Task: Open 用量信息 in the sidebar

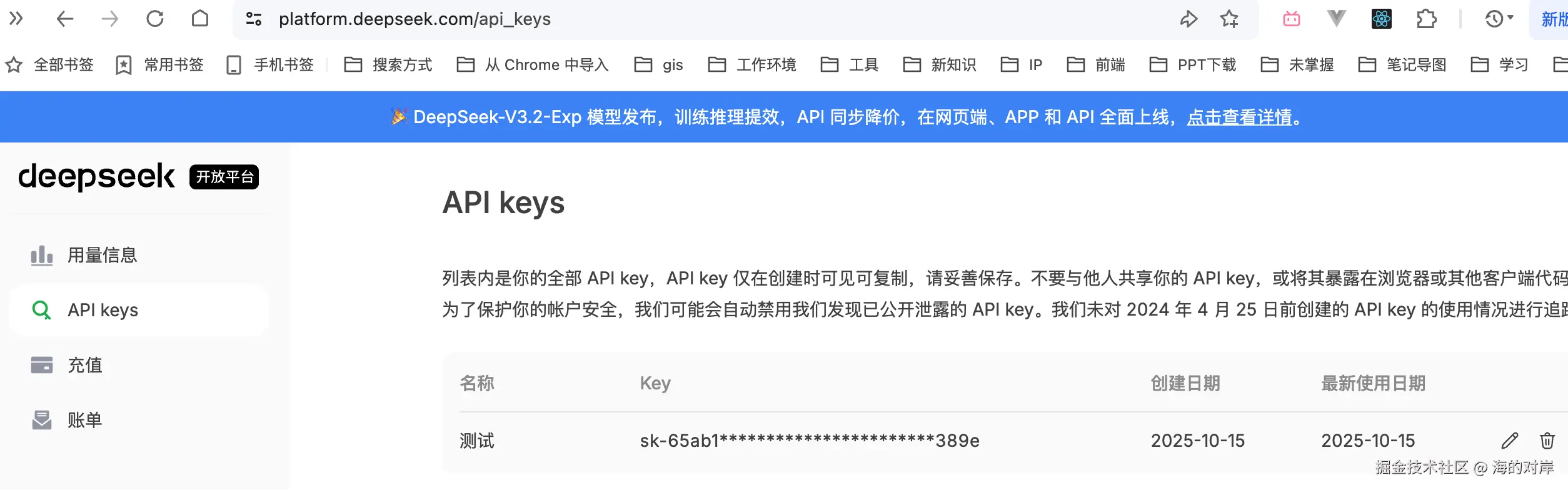Action: (139, 255)
